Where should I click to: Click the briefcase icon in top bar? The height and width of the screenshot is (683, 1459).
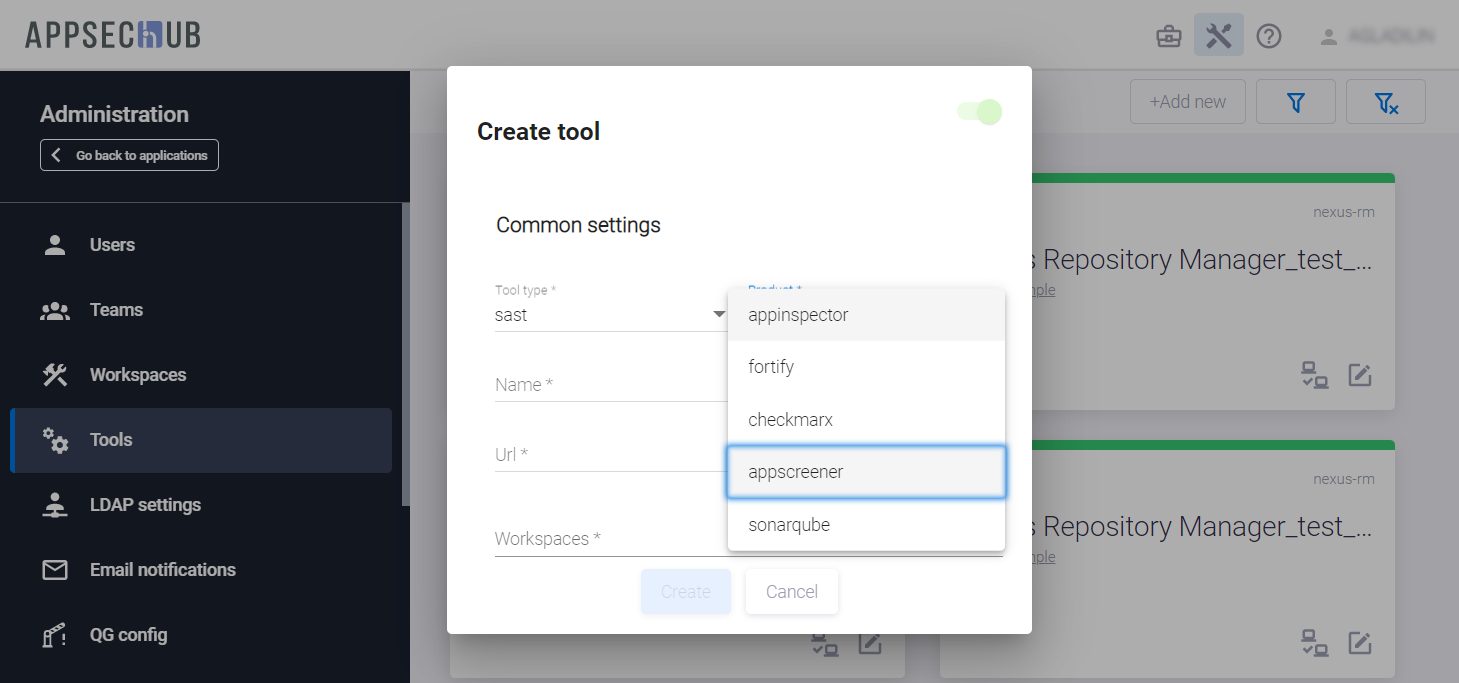(x=1168, y=37)
